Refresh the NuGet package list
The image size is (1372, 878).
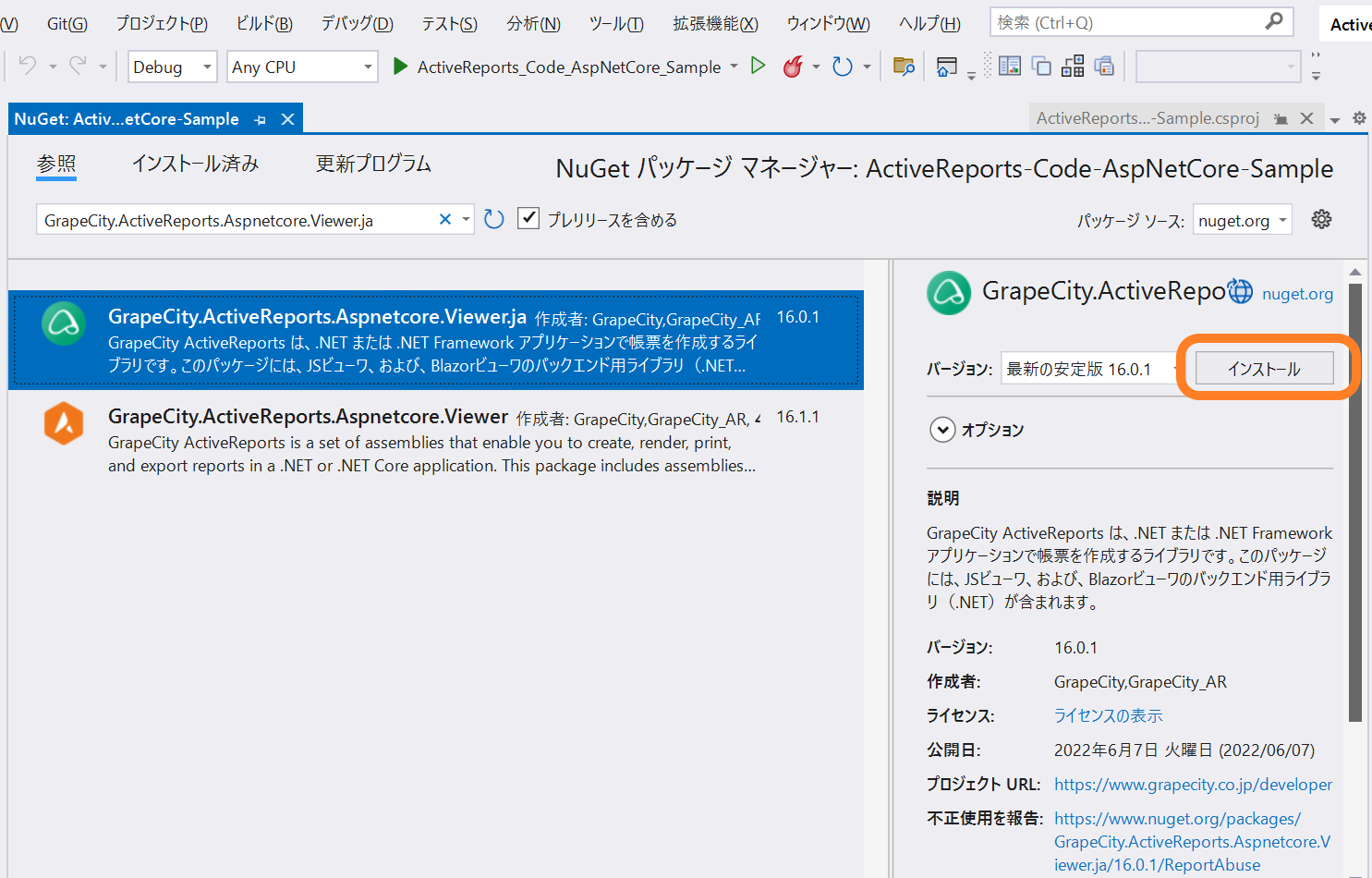[x=494, y=219]
